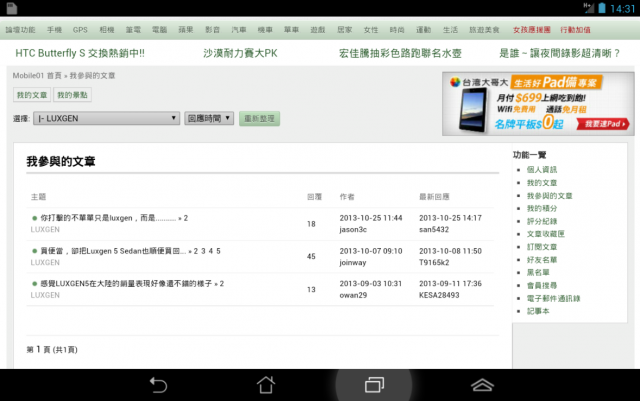This screenshot has width=640, height=401.
Task: Open the 蘋果 forum category
Action: pos(186,30)
